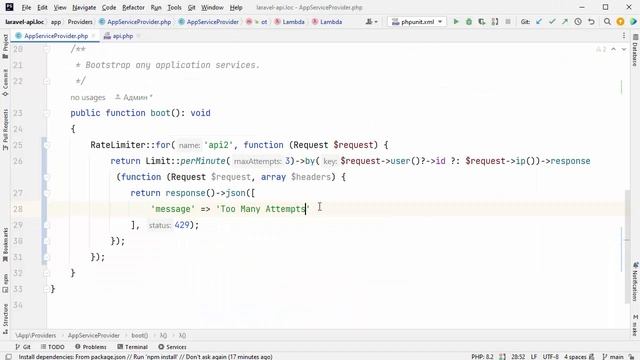
Task: Click the Providers navigation bar breadcrumb
Action: point(80,22)
